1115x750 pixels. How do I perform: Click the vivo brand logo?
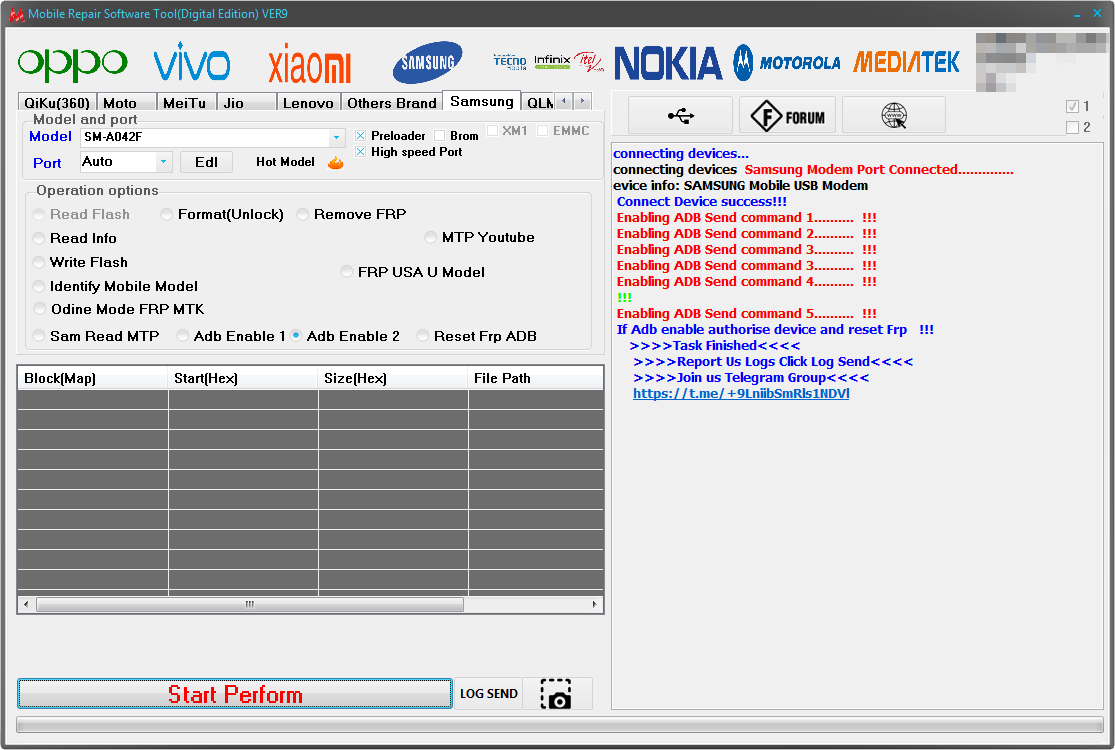tap(192, 62)
